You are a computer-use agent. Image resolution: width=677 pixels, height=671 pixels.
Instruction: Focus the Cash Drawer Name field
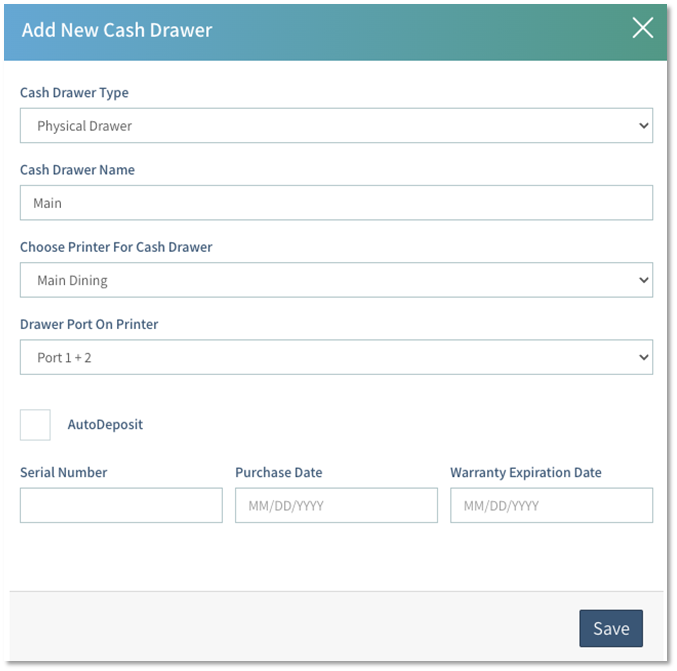click(336, 203)
